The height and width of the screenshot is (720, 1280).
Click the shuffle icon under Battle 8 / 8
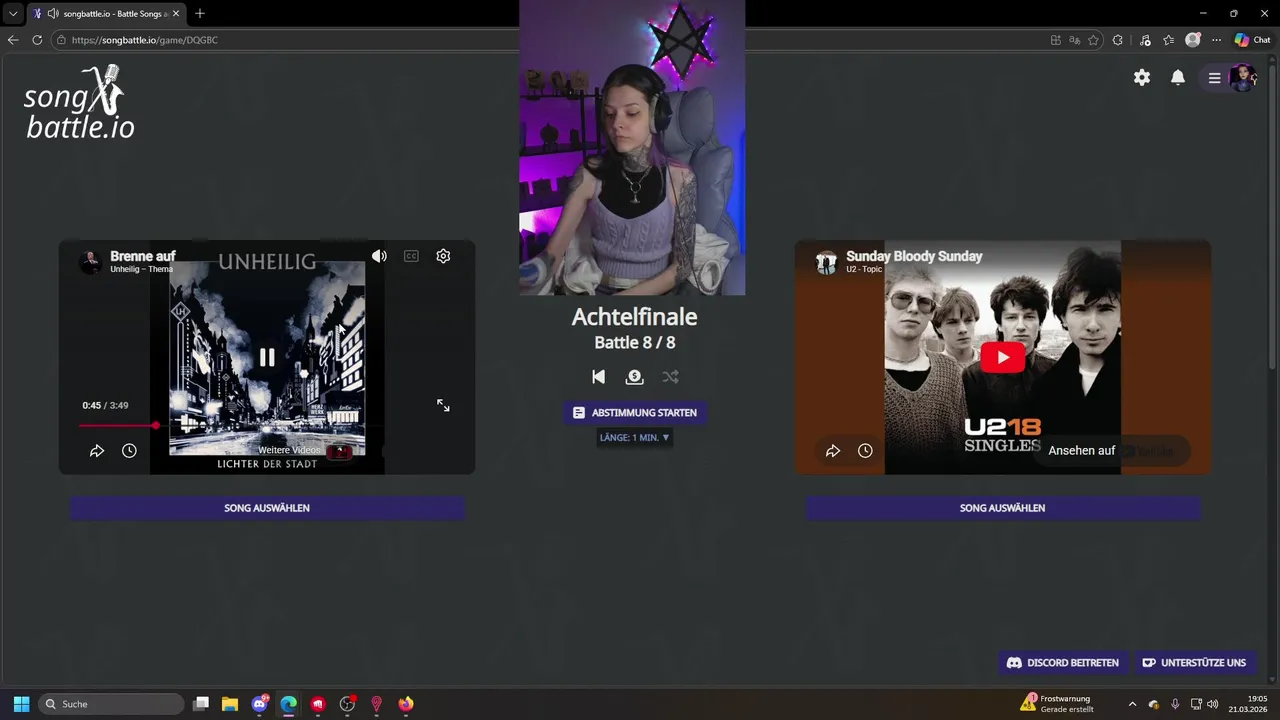[x=670, y=377]
